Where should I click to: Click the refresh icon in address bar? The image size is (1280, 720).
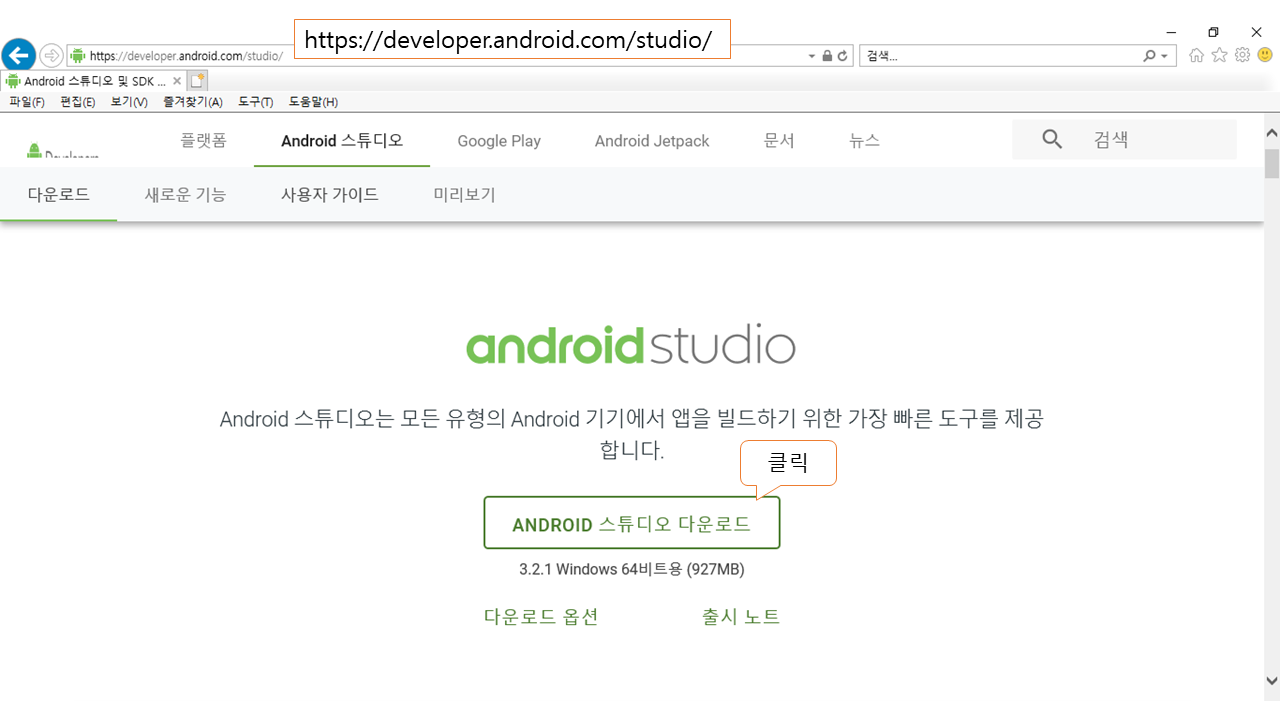click(x=843, y=56)
